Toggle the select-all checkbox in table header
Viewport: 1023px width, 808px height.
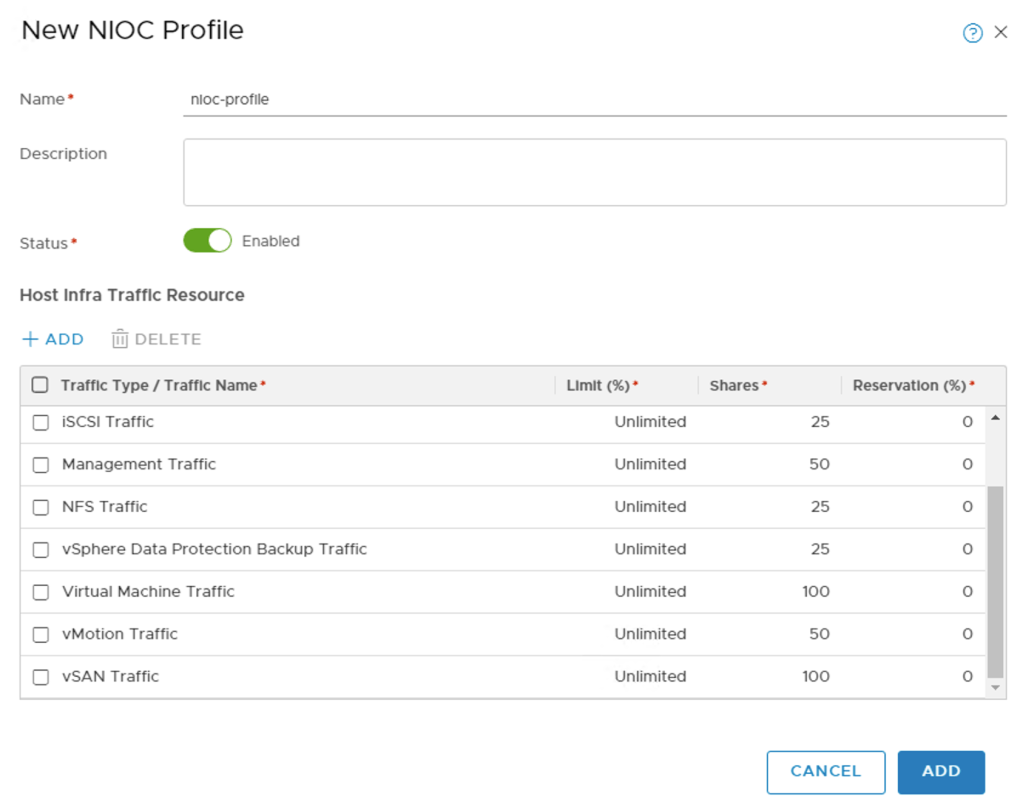point(40,384)
